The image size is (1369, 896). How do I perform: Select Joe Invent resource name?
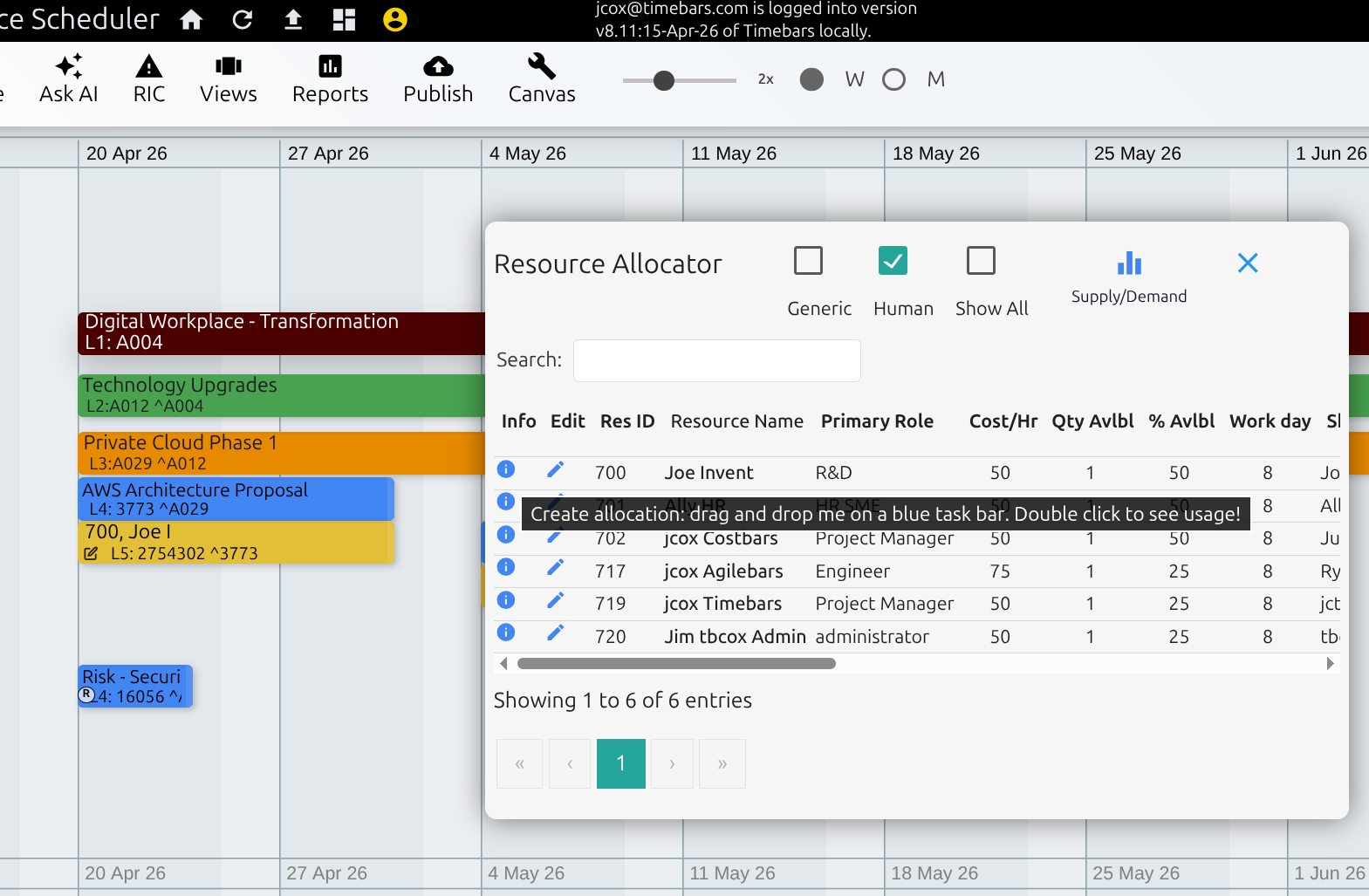point(708,473)
